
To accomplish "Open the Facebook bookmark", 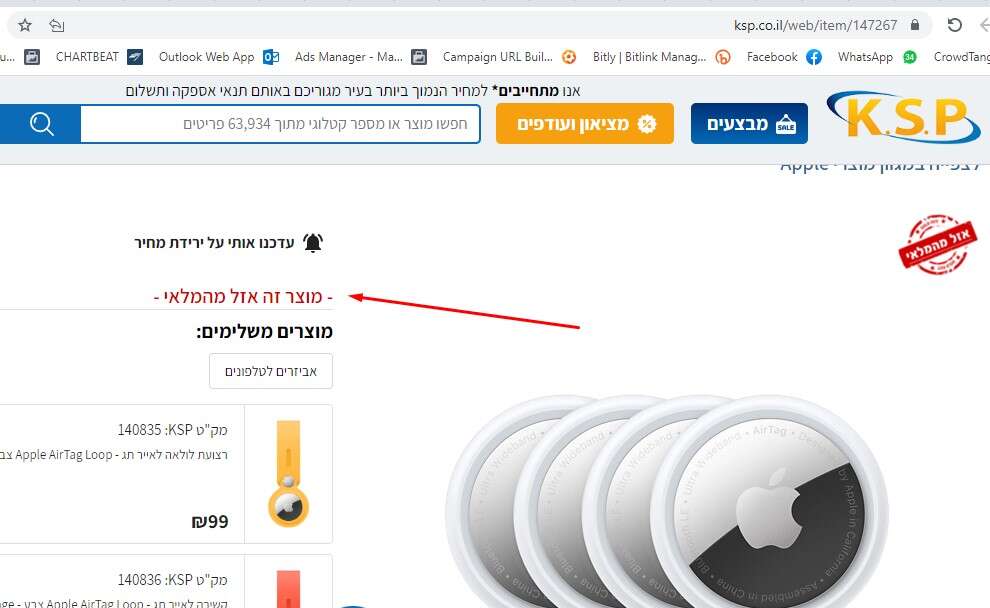I will click(784, 57).
